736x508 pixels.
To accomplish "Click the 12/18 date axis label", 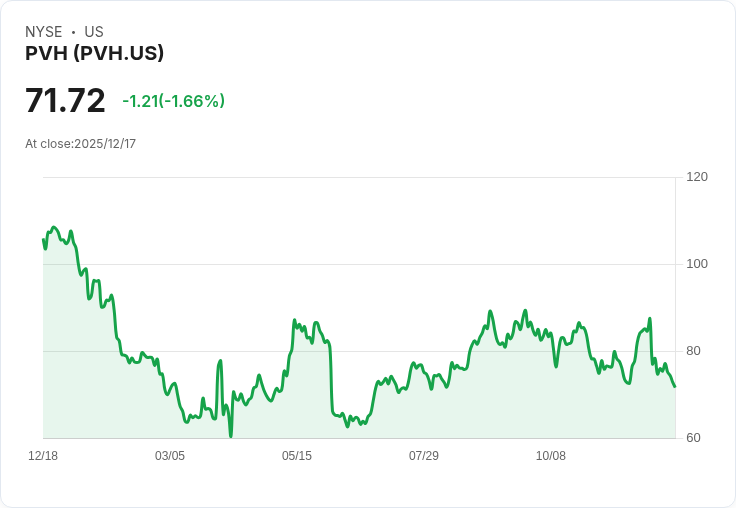I will [43, 456].
